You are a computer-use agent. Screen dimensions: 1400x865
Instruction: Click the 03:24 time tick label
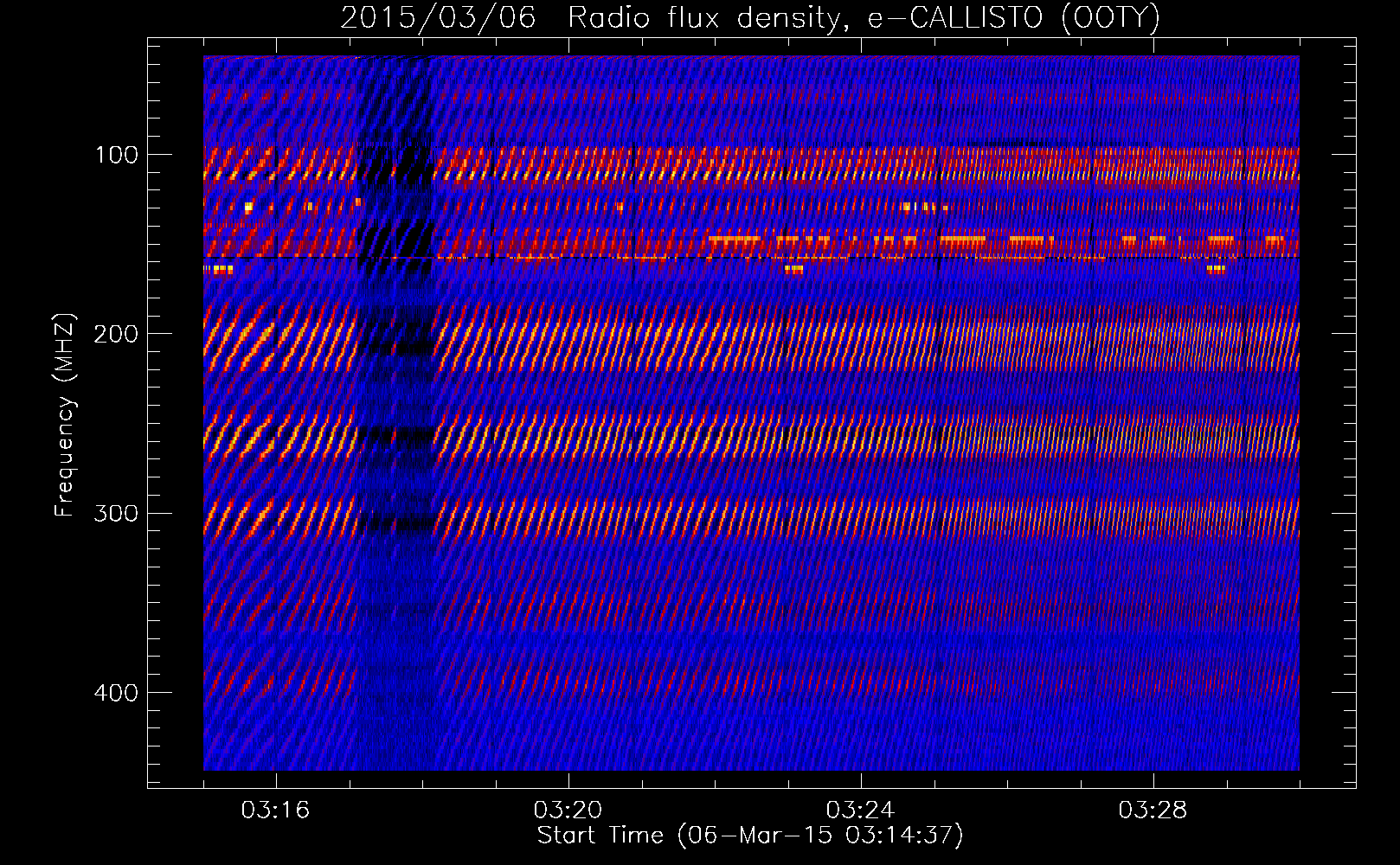[860, 810]
